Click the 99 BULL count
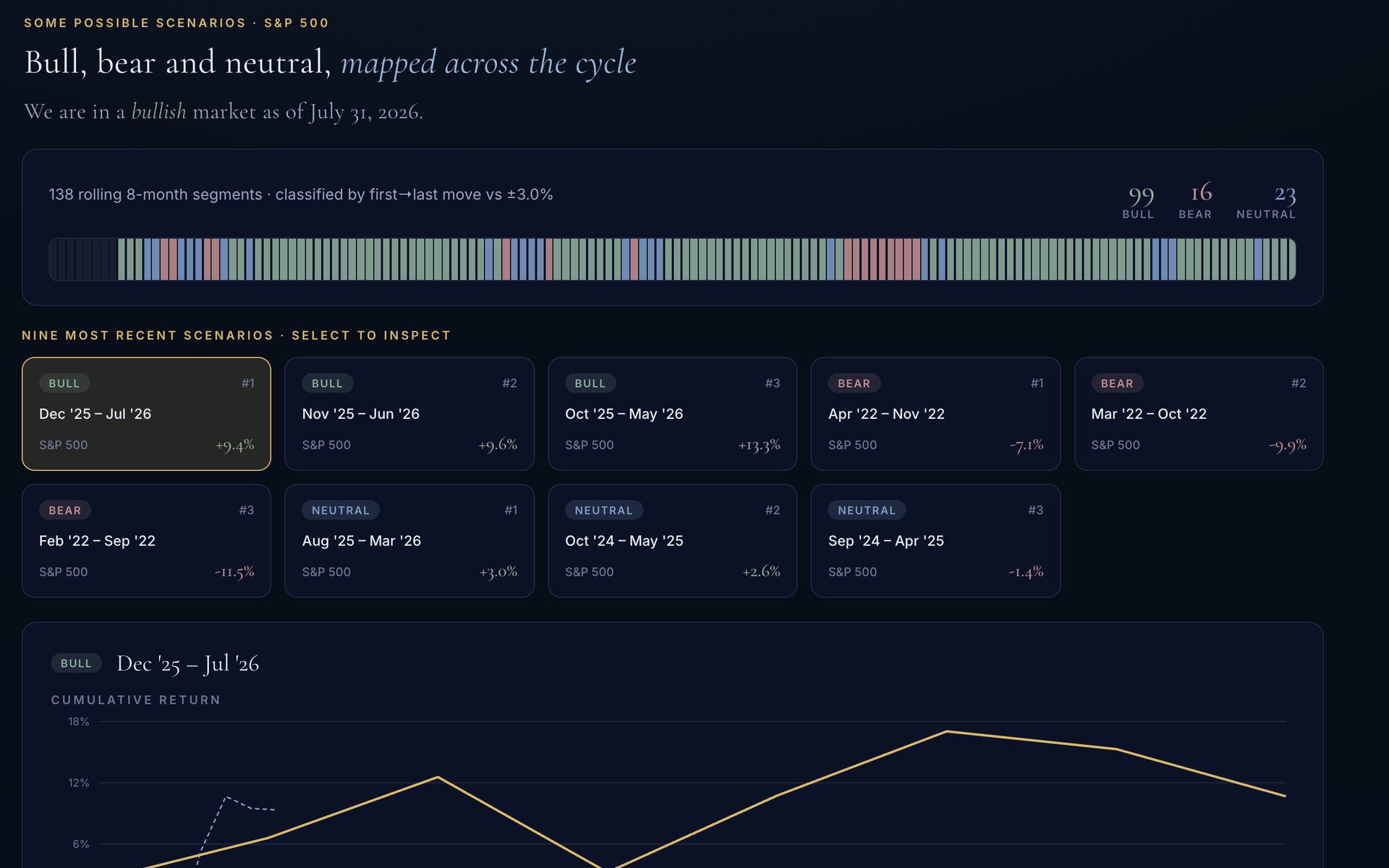 1139,201
